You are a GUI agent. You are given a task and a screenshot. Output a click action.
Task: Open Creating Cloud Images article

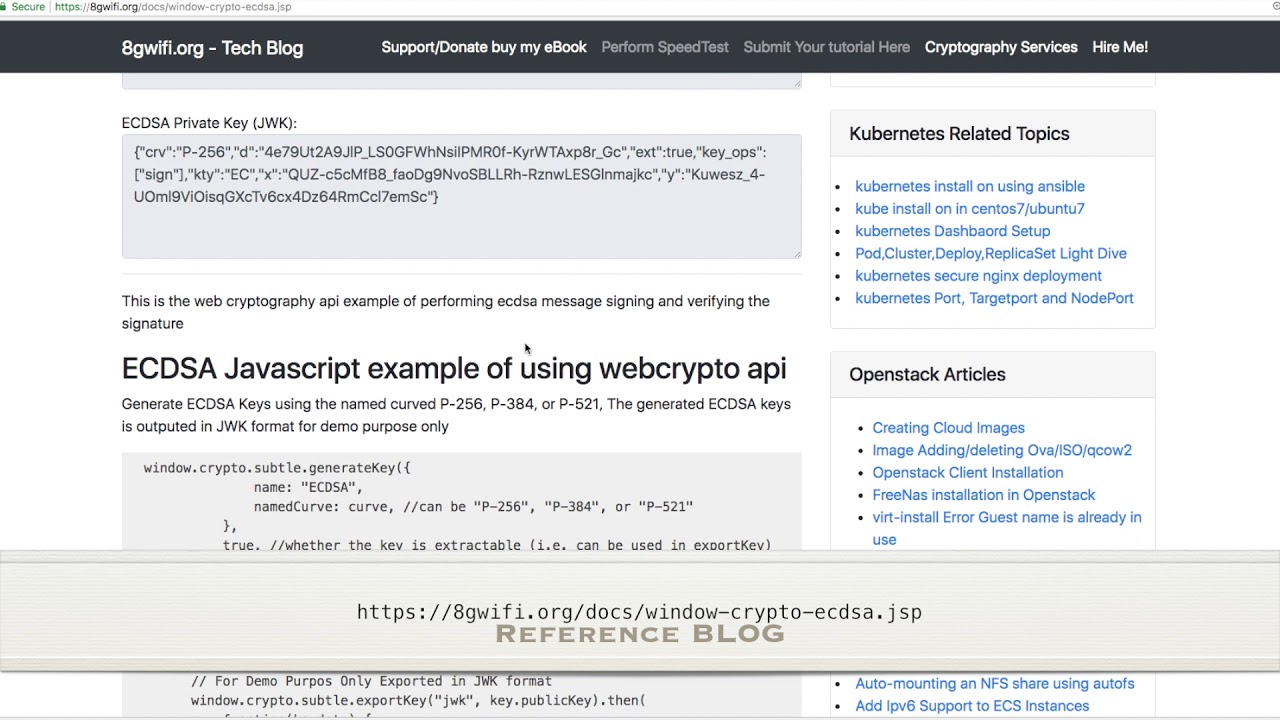tap(948, 427)
